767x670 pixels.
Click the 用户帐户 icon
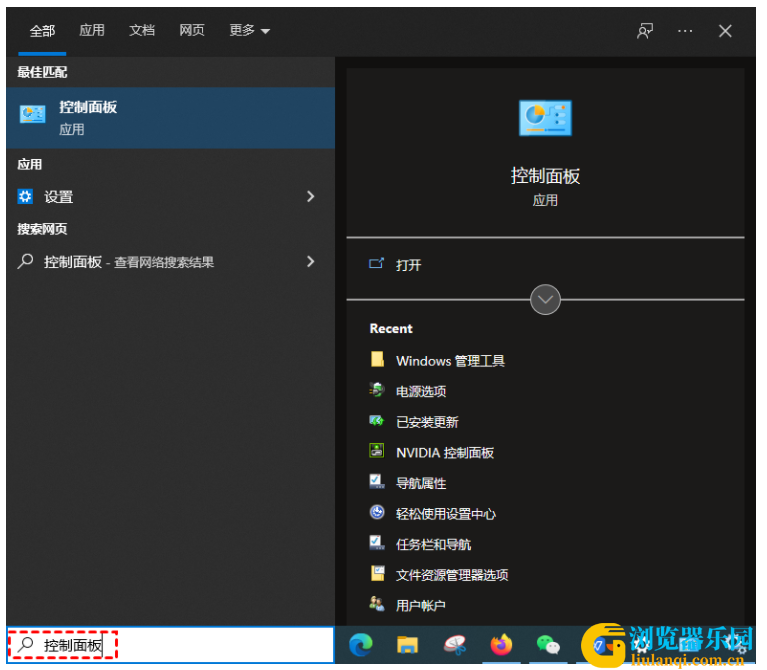(377, 603)
